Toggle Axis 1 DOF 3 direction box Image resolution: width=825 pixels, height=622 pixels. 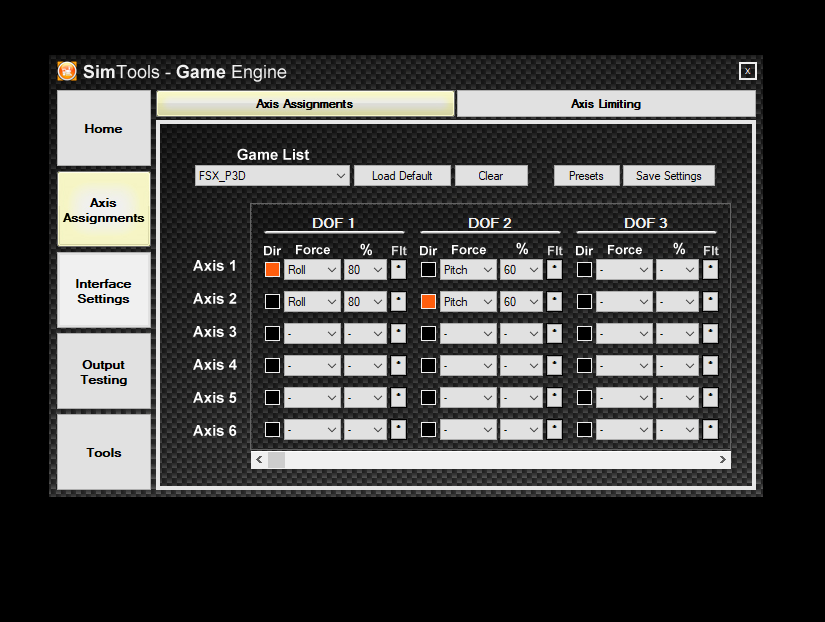click(584, 269)
